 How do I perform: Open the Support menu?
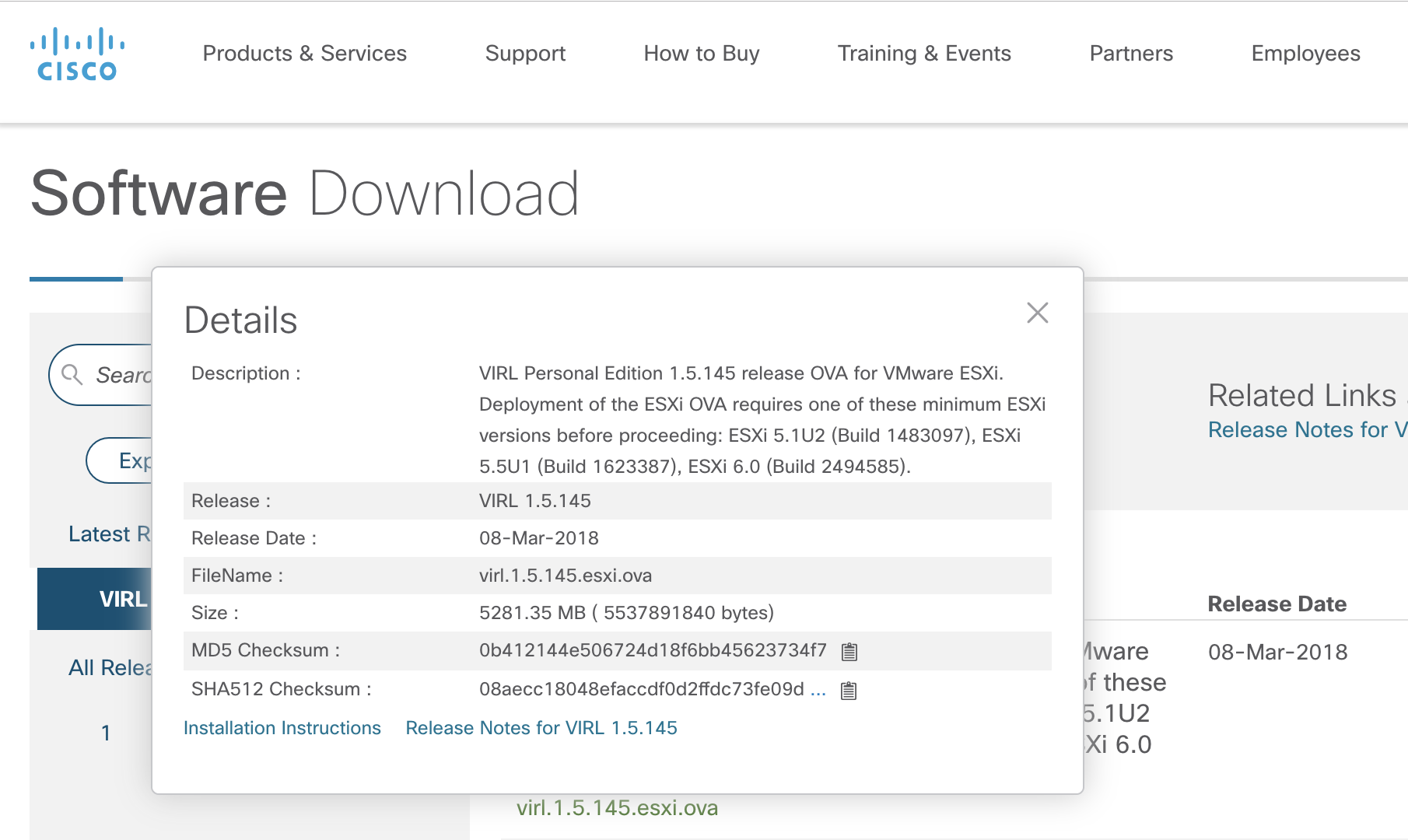[525, 54]
